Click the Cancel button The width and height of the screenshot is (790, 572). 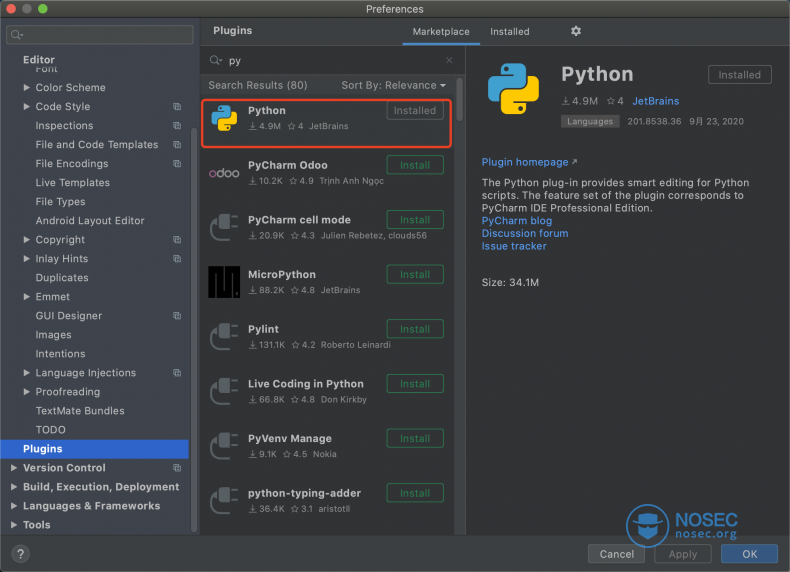[616, 554]
